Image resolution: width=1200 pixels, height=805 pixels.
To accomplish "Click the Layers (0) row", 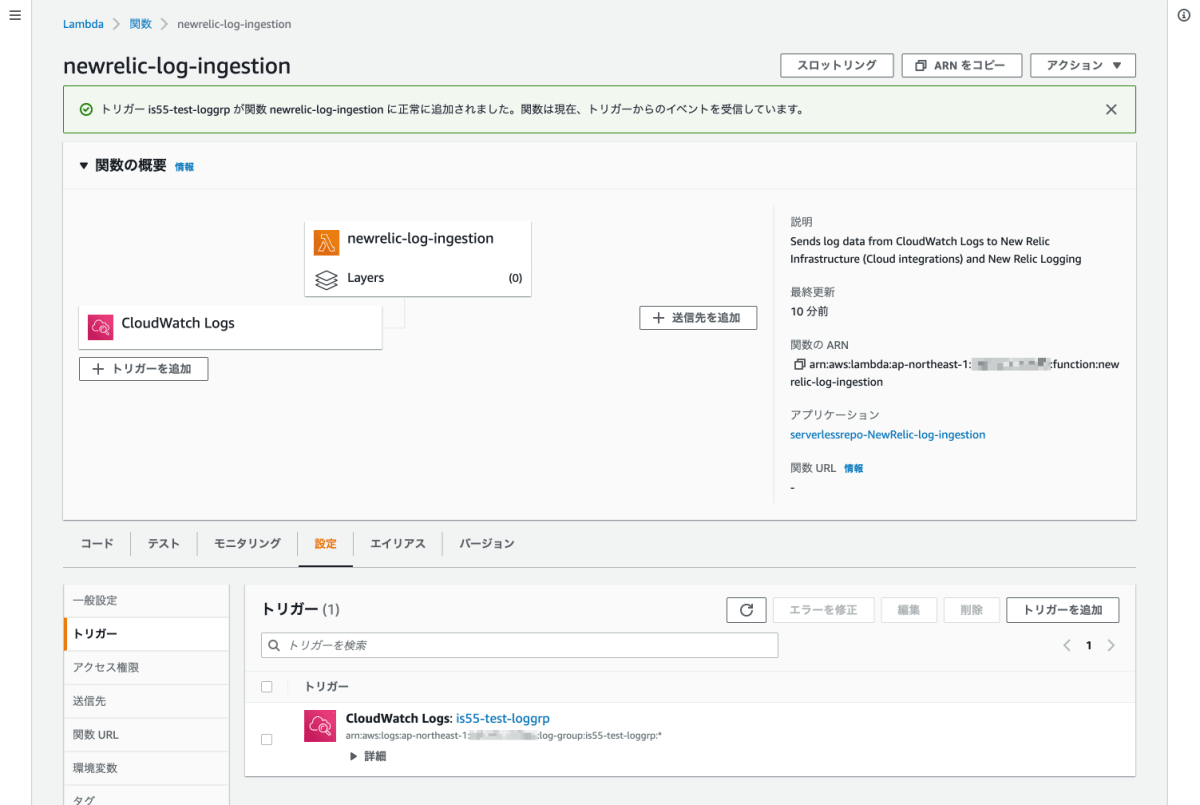I will pyautogui.click(x=418, y=279).
